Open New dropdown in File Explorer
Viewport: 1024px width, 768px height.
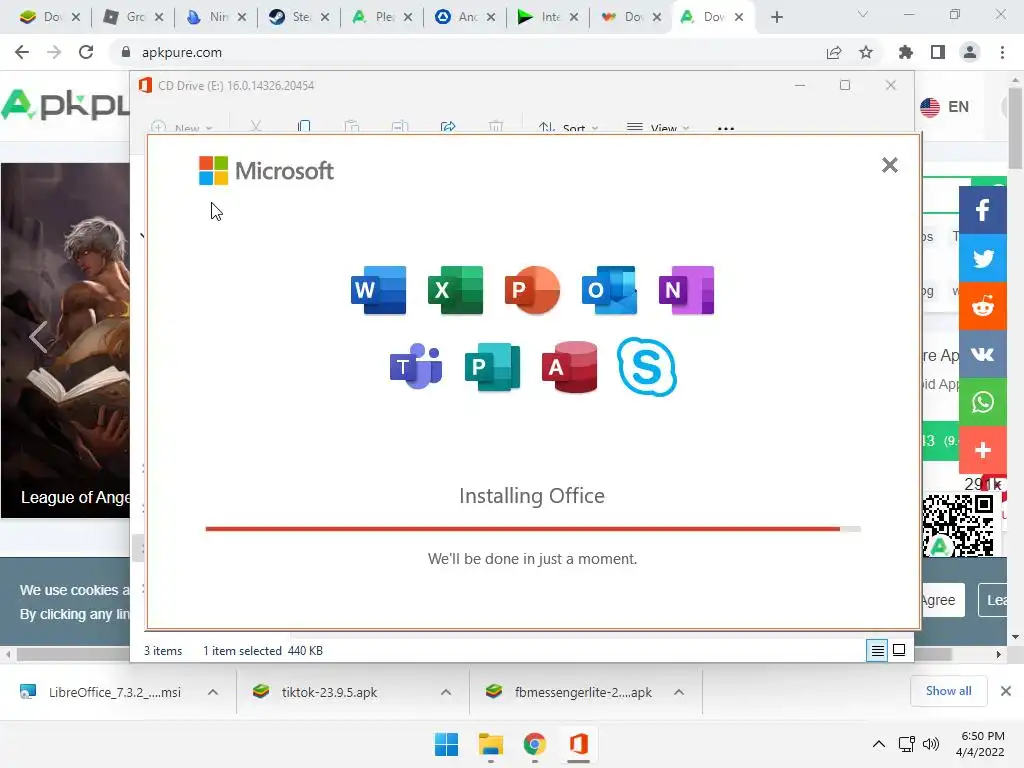tap(182, 127)
